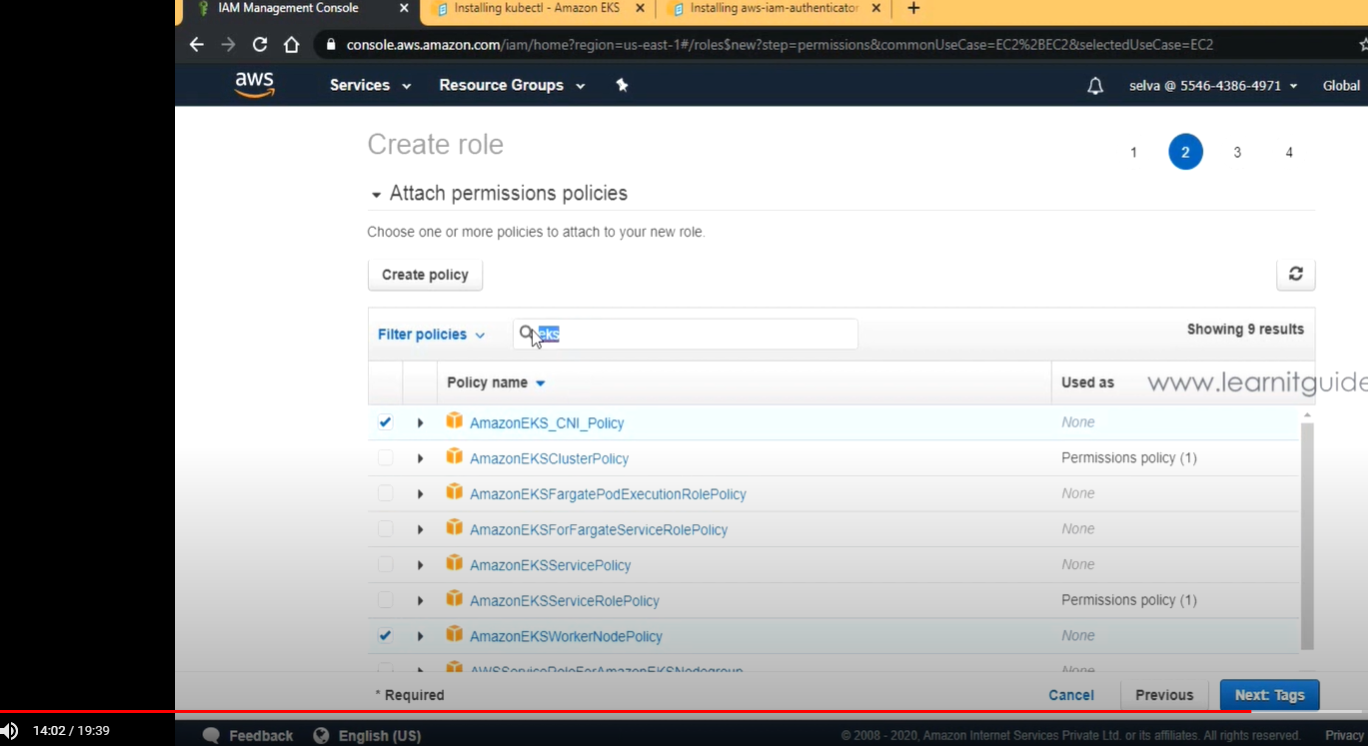This screenshot has width=1368, height=746.
Task: Click the AWS logo home icon
Action: [x=255, y=85]
